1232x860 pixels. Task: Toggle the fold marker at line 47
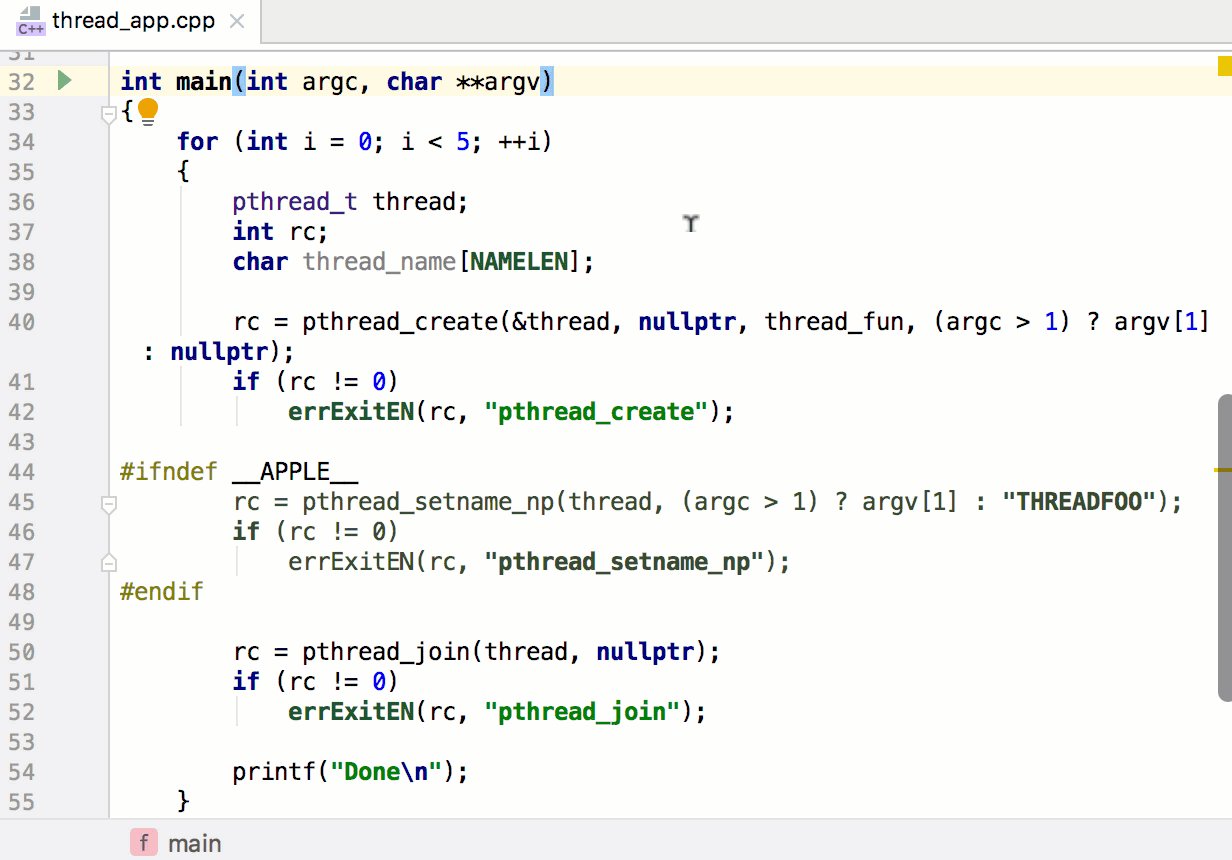coord(109,565)
